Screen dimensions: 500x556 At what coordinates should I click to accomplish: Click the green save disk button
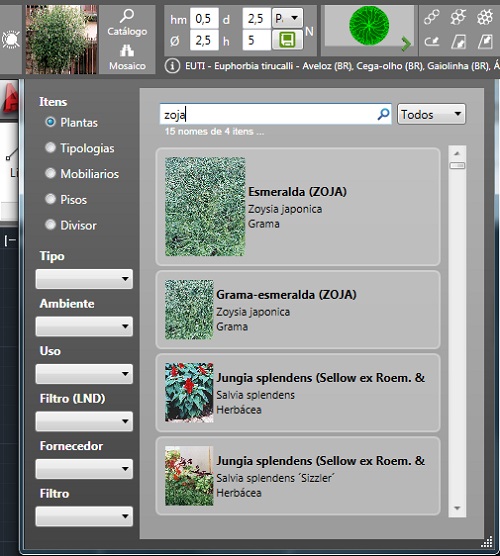point(287,40)
